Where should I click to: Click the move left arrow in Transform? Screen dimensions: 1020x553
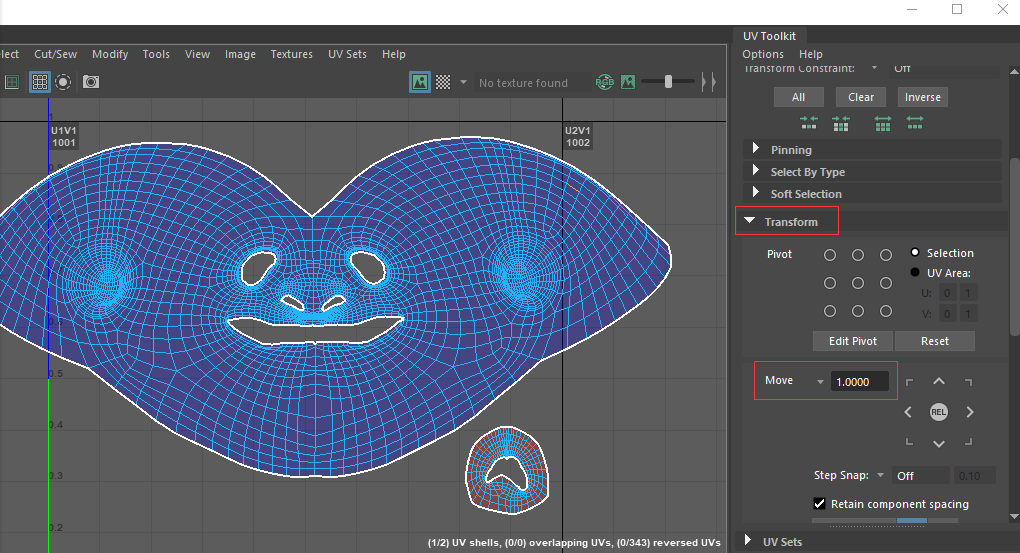point(908,412)
